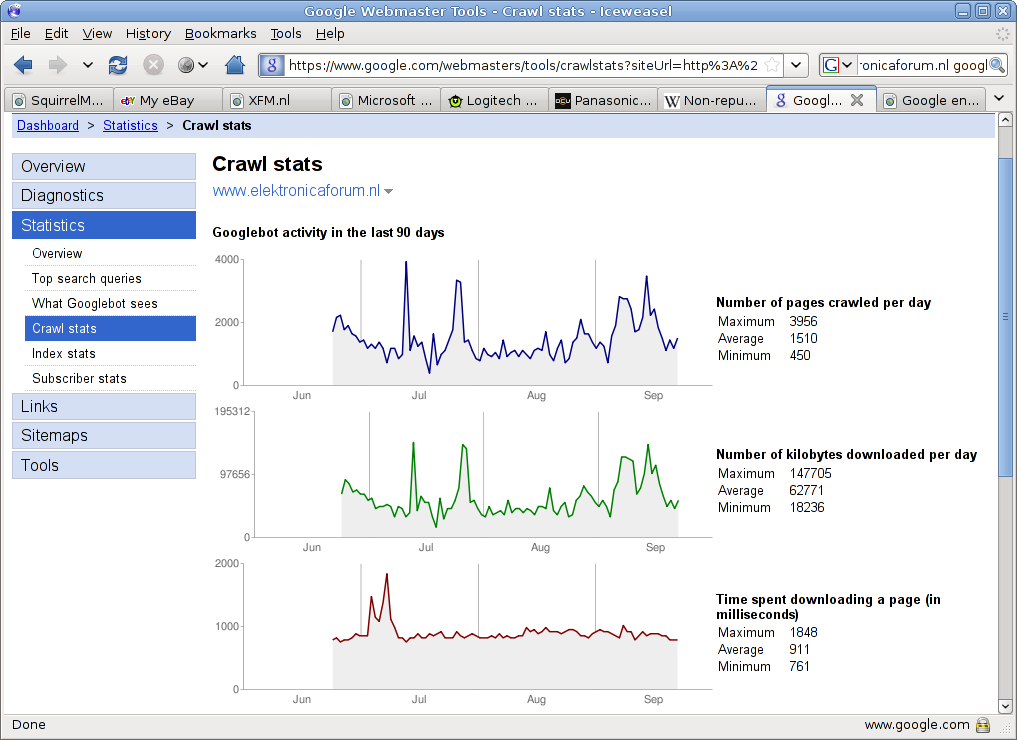Image resolution: width=1017 pixels, height=740 pixels.
Task: Switch to the My eBay tab
Action: (x=168, y=101)
